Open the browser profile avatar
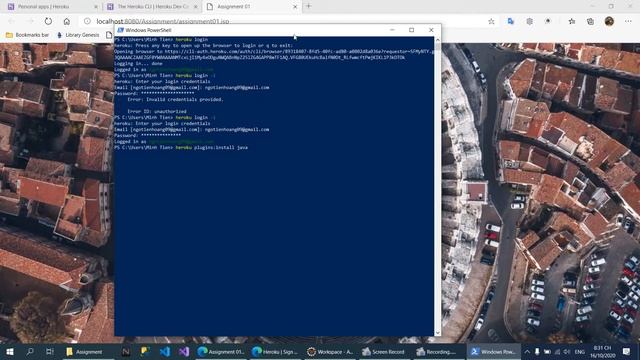Screen dimensions: 640x360 click(609, 21)
